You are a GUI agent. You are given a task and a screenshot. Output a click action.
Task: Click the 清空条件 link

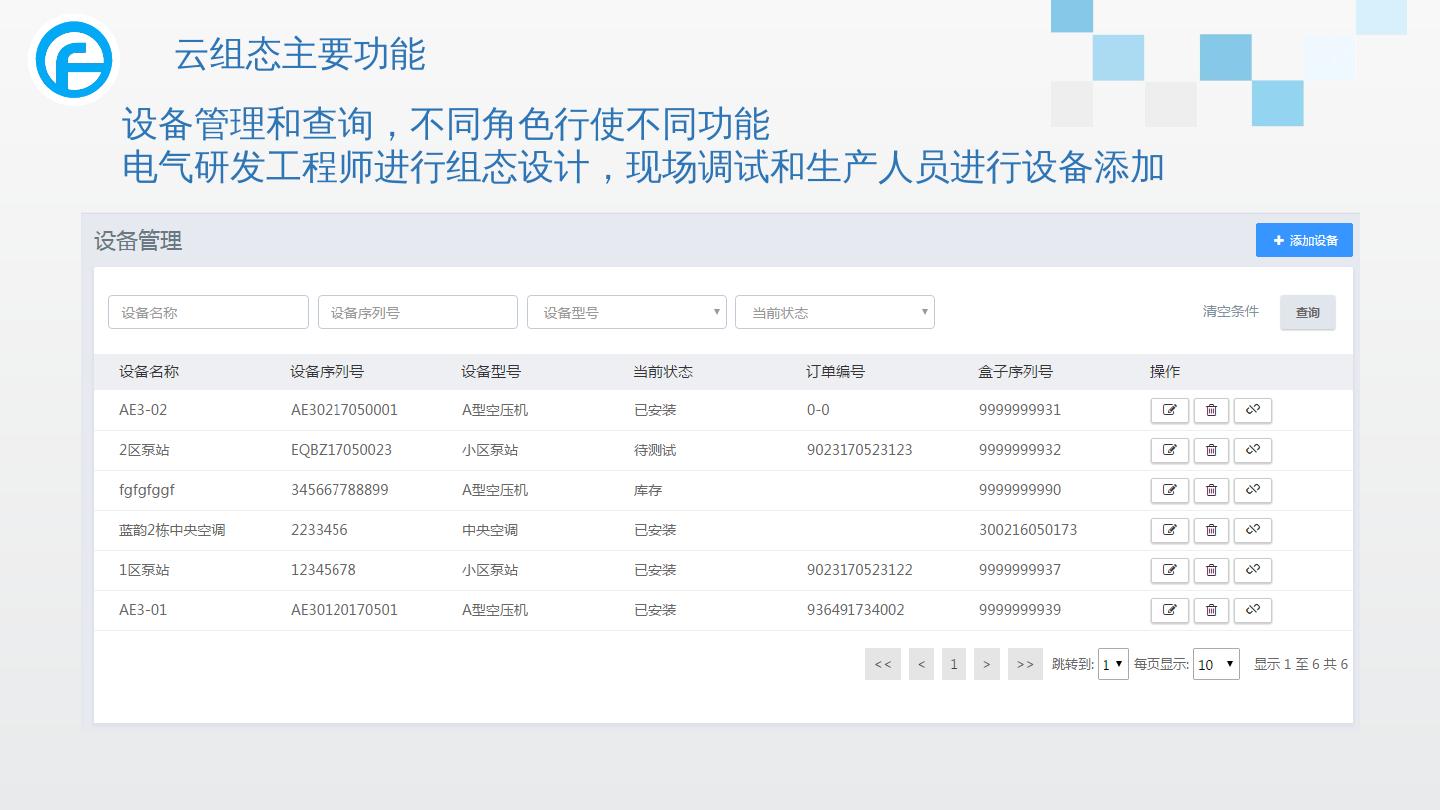(x=1230, y=312)
